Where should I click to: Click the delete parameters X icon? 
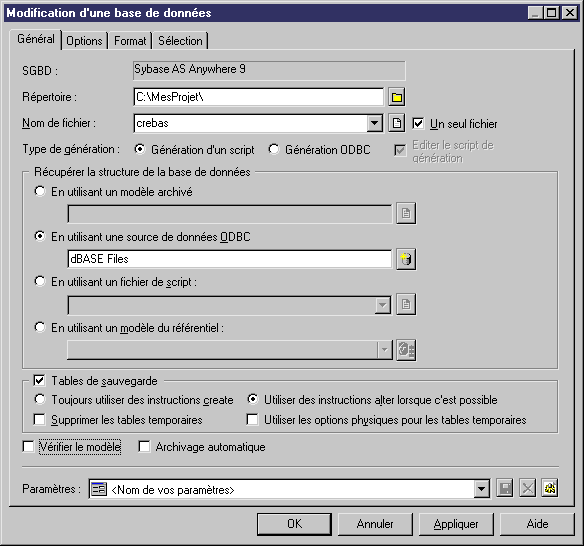(527, 488)
